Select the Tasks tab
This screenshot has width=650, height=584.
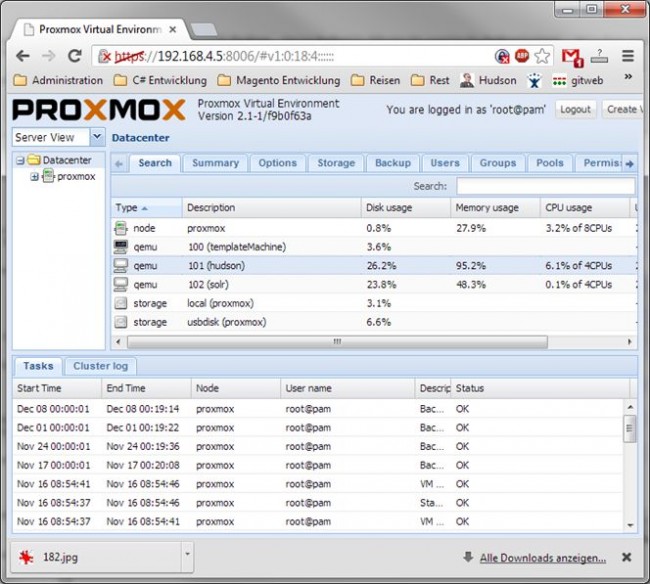point(38,366)
